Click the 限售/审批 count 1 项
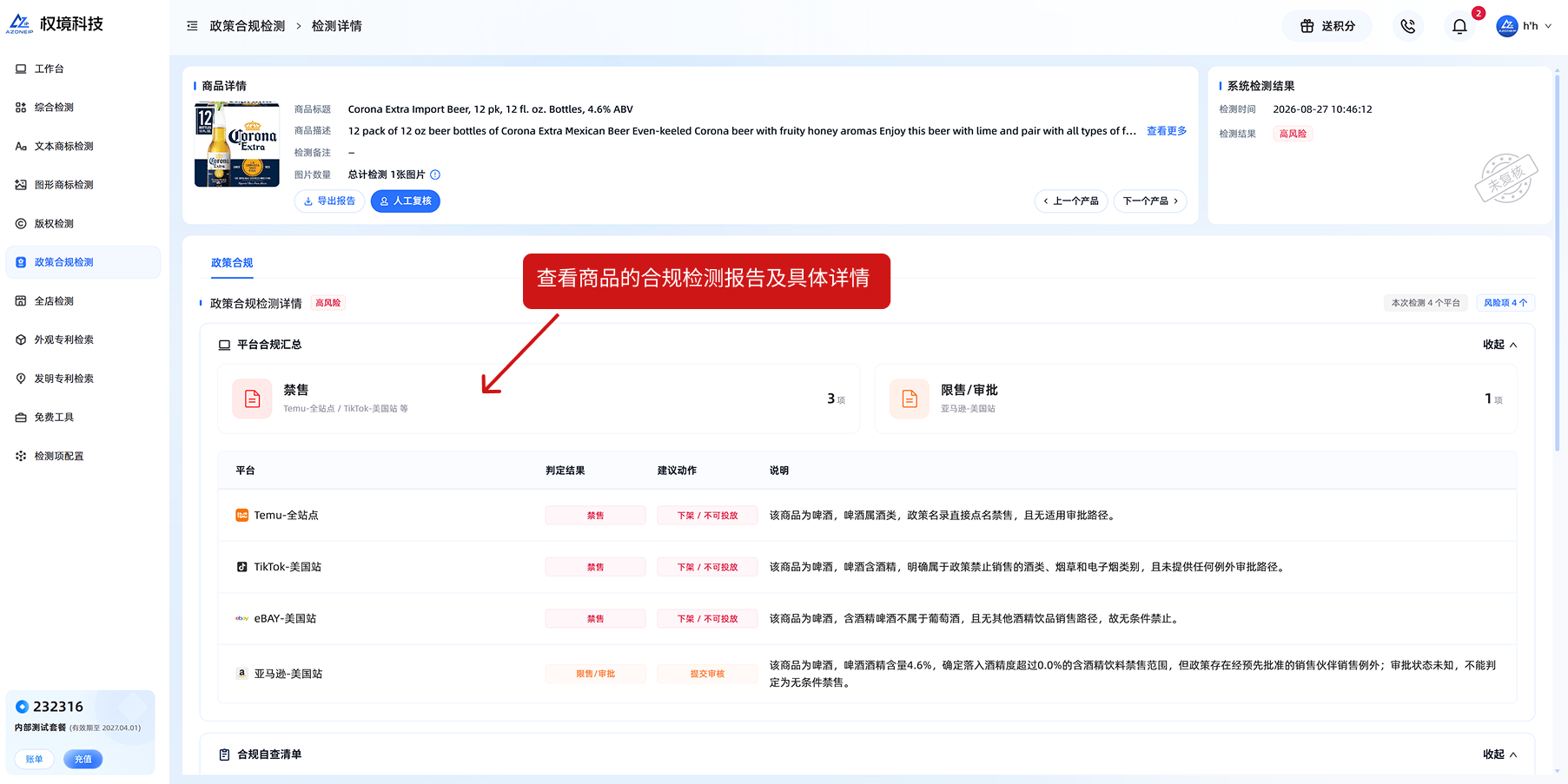This screenshot has height=784, width=1568. point(1493,399)
